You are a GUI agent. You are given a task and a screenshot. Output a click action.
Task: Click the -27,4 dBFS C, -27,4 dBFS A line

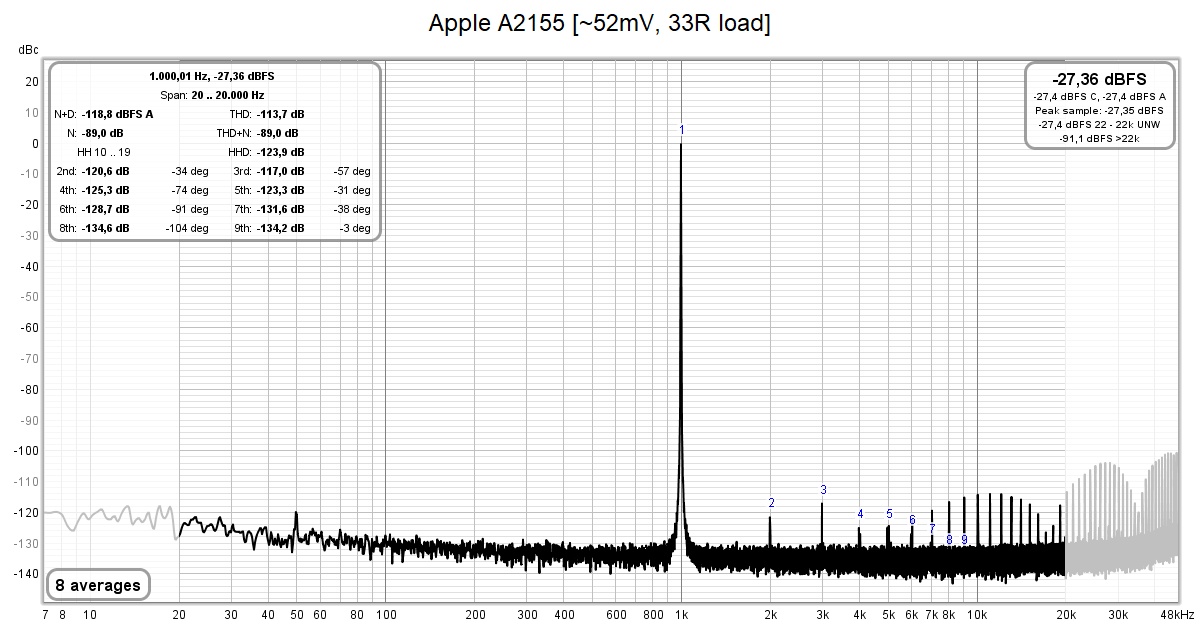tap(1099, 96)
